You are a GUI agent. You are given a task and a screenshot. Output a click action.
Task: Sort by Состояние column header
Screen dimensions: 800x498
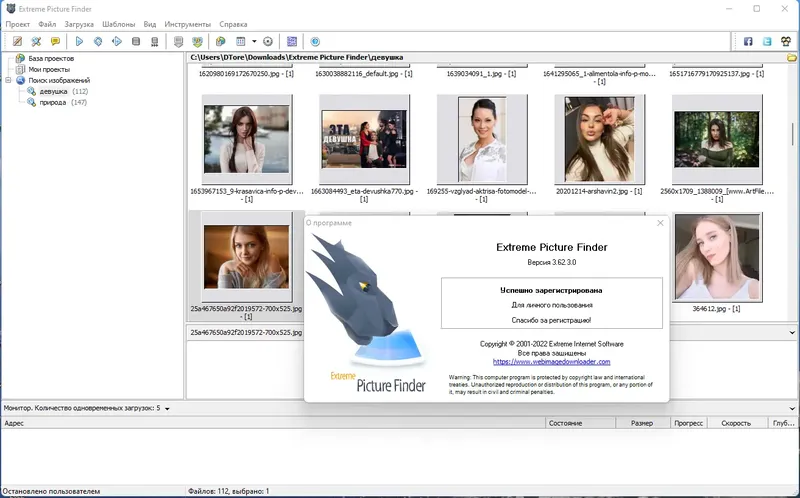click(x=581, y=423)
